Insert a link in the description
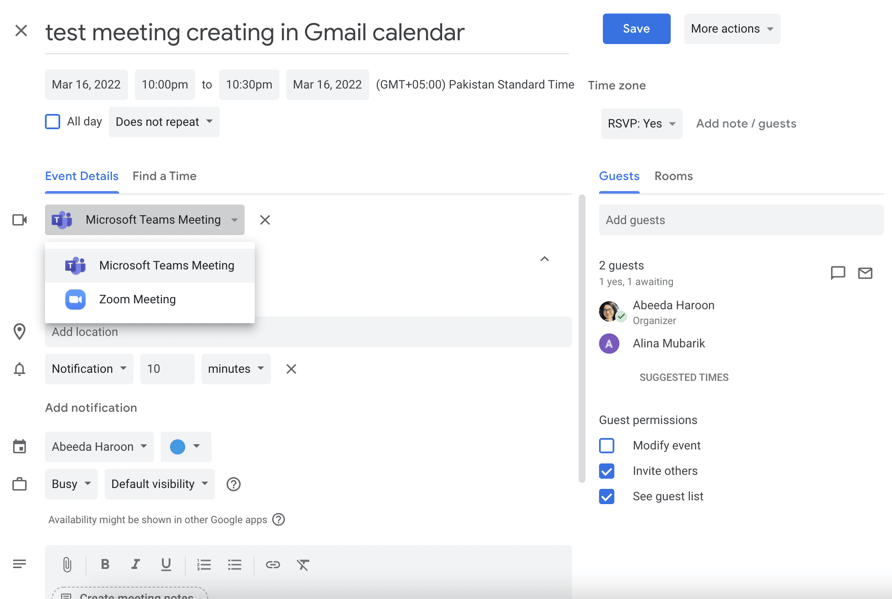892x599 pixels. pyautogui.click(x=272, y=565)
